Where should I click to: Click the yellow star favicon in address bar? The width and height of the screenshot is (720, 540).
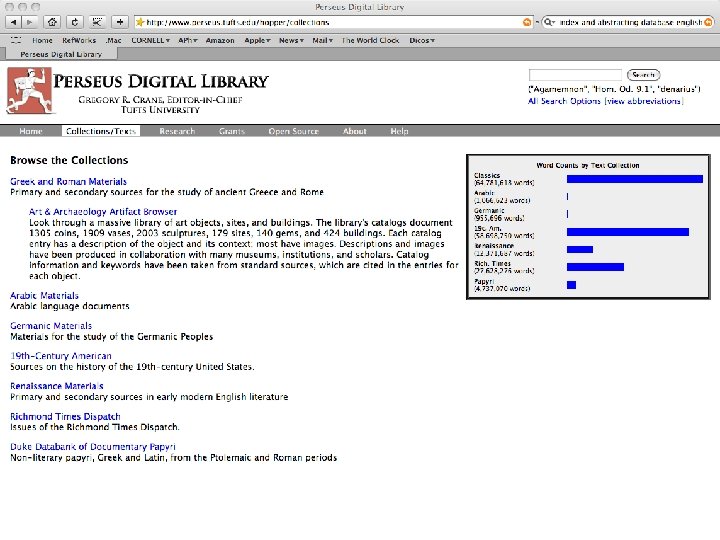coord(140,22)
